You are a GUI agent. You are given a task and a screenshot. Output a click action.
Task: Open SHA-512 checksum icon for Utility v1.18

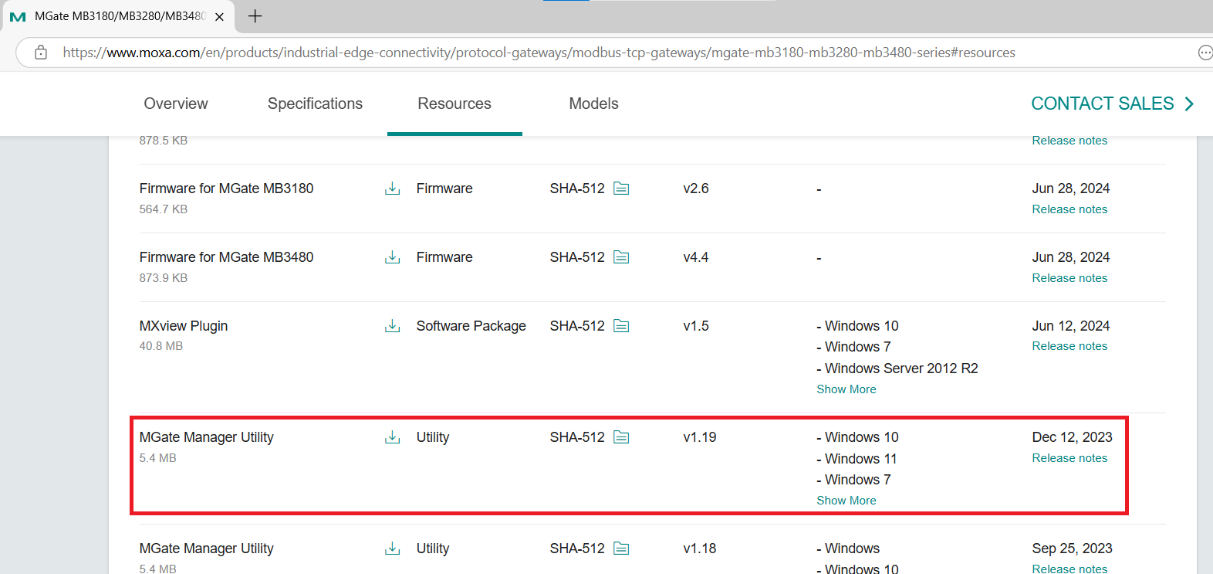(x=621, y=548)
